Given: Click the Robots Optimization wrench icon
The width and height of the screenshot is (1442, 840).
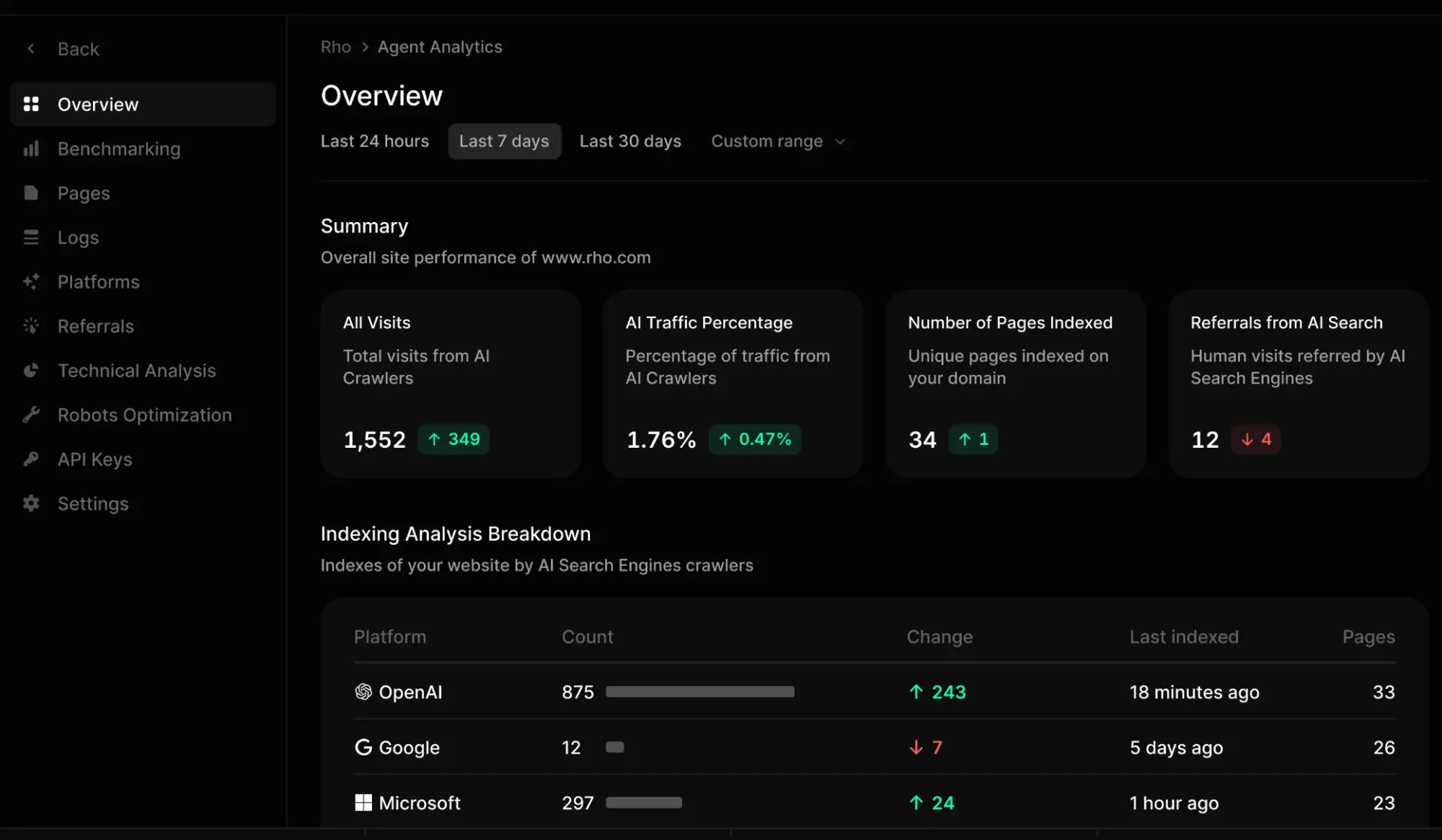Looking at the screenshot, I should coord(31,415).
